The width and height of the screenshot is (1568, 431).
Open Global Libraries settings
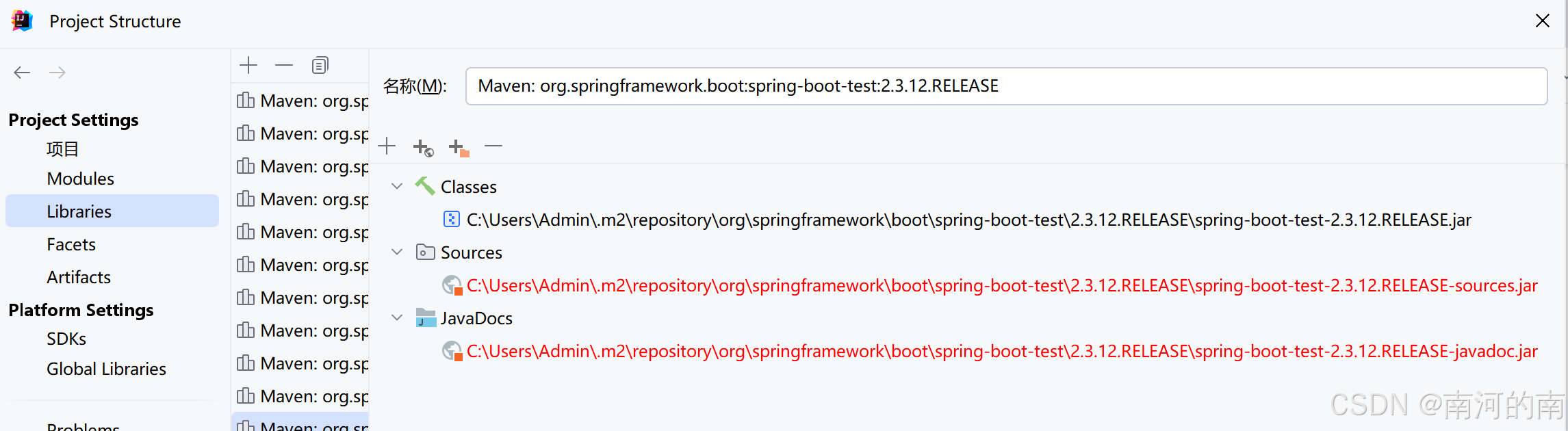coord(106,369)
